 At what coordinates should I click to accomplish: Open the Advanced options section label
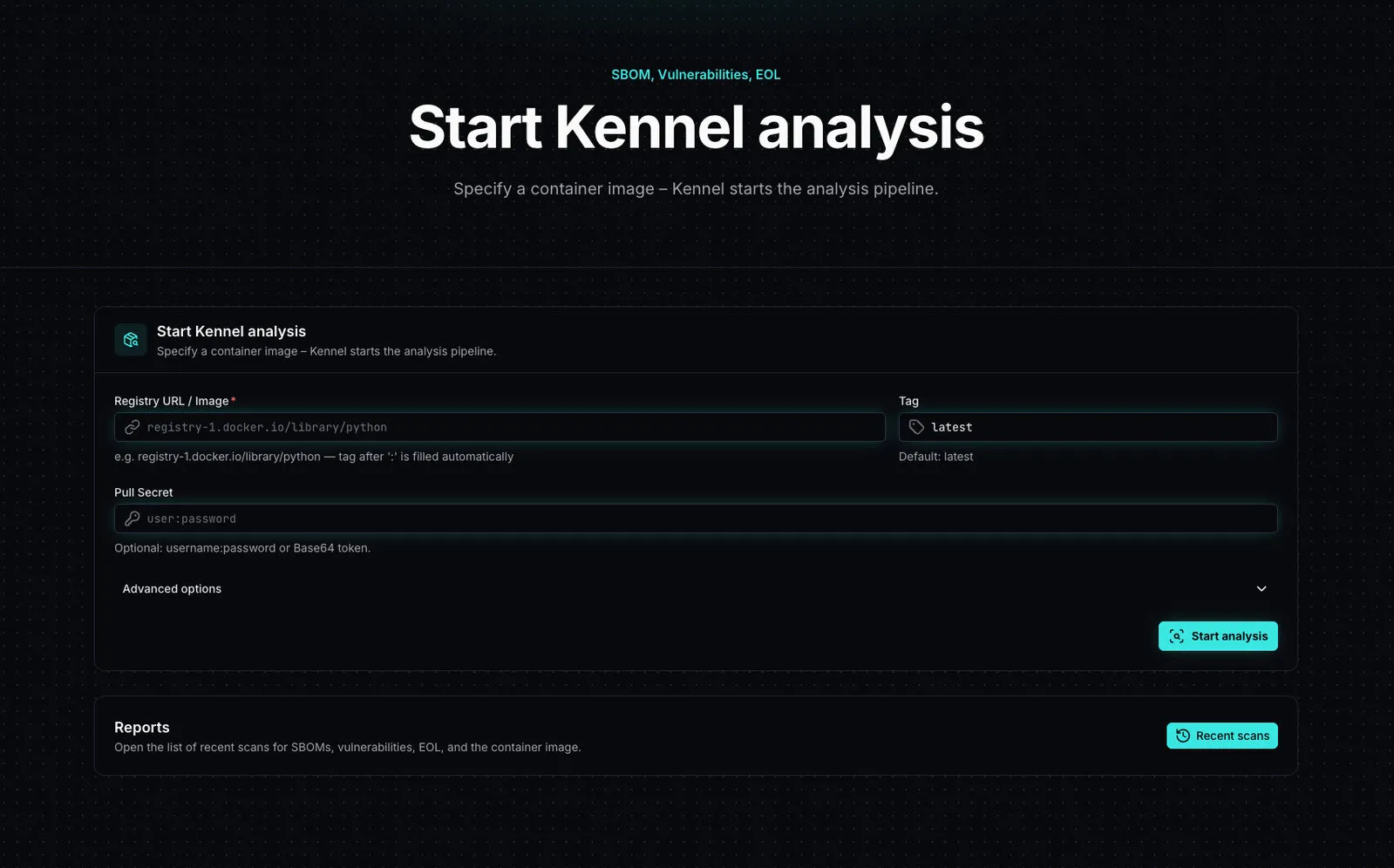(172, 589)
